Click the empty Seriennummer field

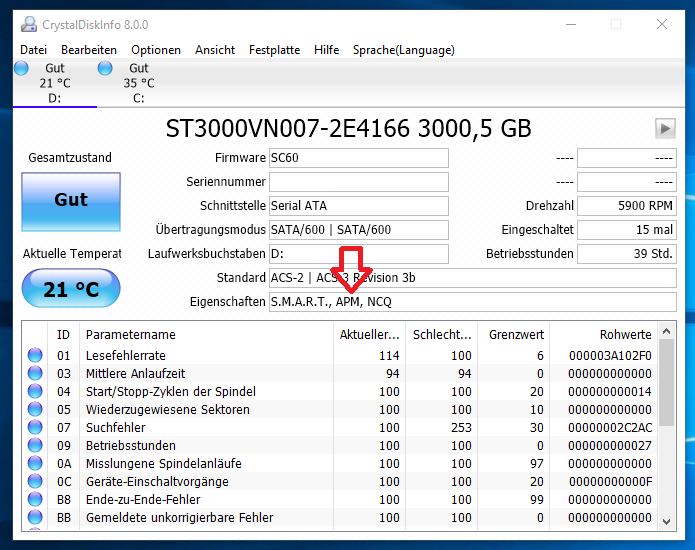[359, 182]
